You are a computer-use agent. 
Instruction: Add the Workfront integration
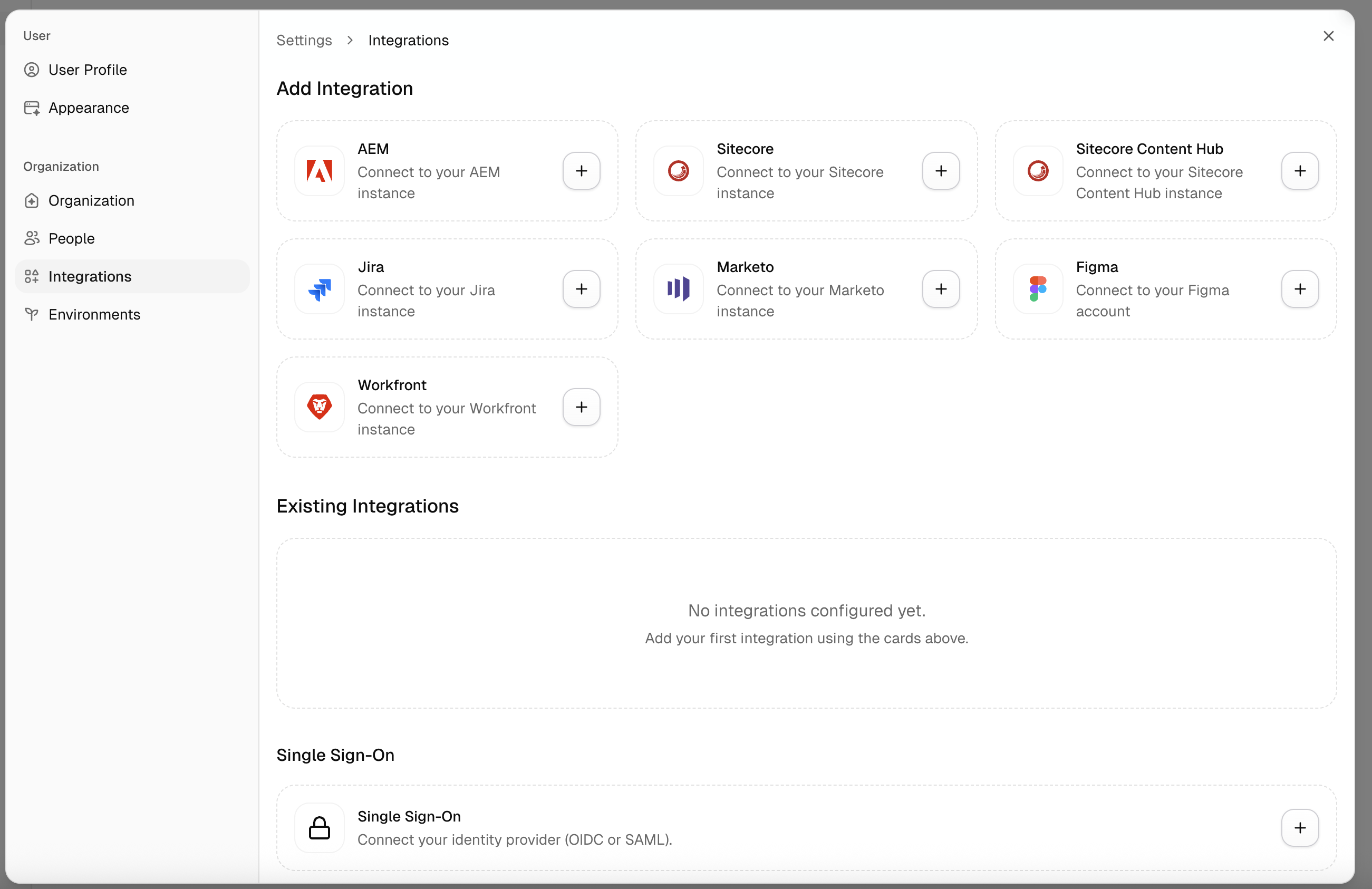point(581,407)
